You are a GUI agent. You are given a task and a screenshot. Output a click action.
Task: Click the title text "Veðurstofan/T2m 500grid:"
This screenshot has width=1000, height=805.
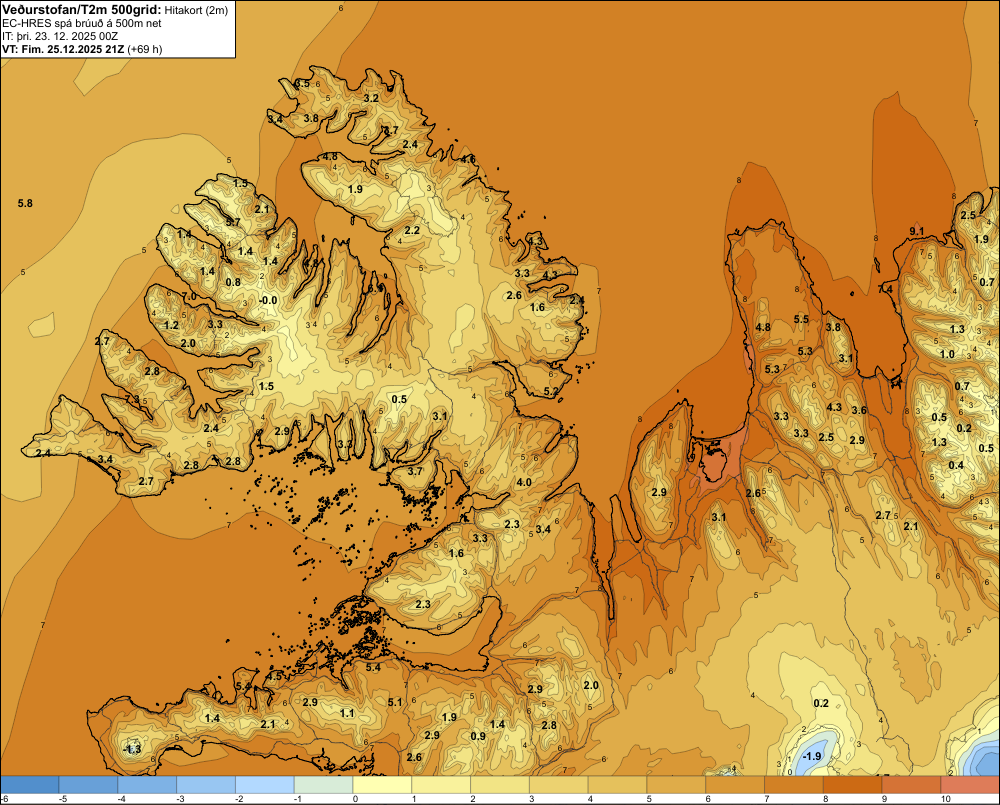[x=81, y=10]
